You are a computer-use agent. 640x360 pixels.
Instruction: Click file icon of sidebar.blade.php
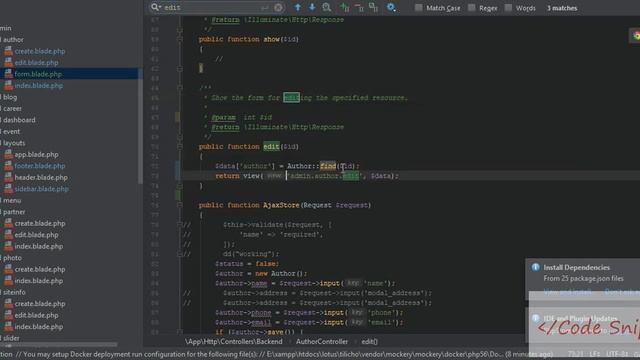8,189
